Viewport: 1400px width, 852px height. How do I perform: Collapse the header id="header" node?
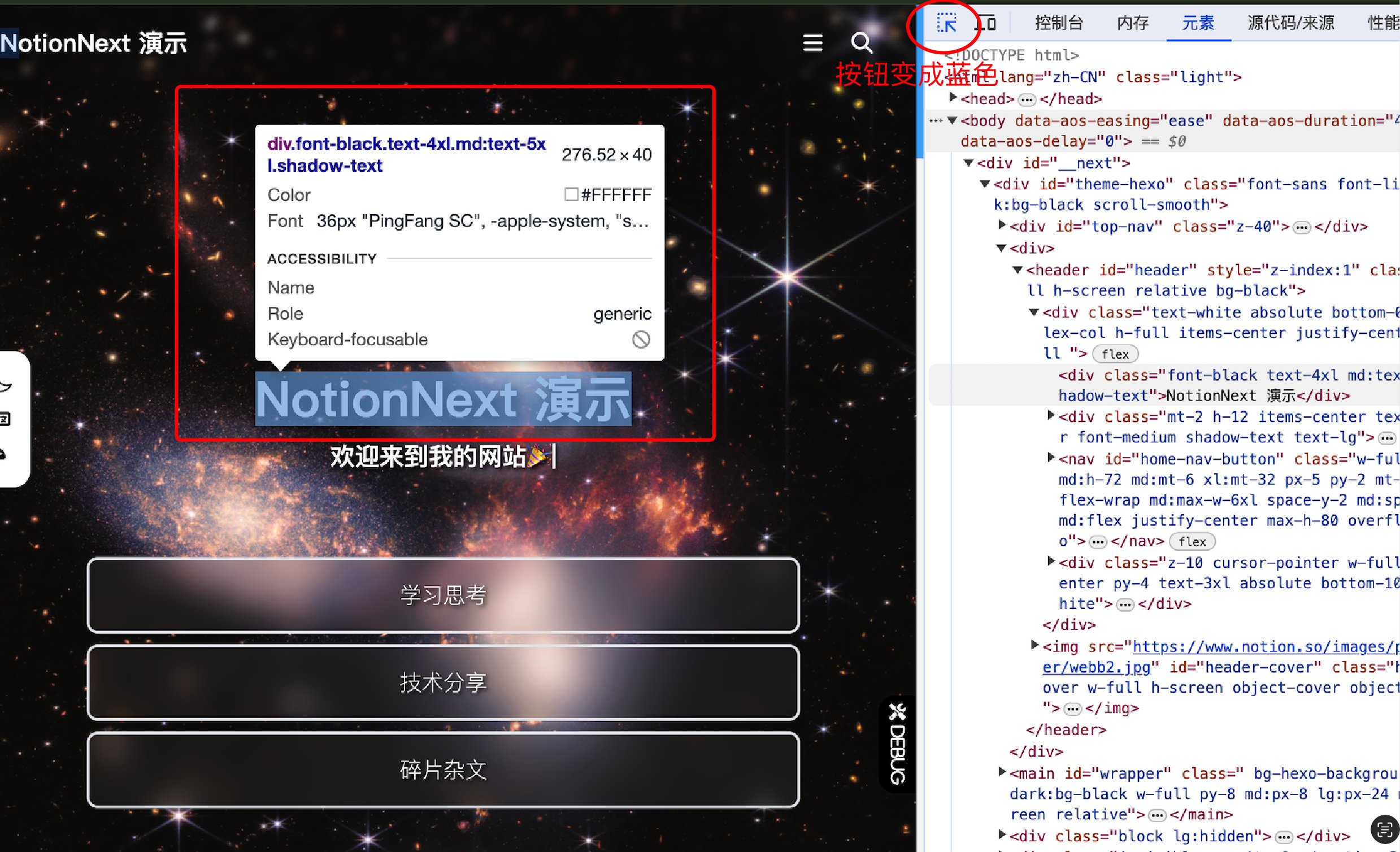pyautogui.click(x=1018, y=270)
